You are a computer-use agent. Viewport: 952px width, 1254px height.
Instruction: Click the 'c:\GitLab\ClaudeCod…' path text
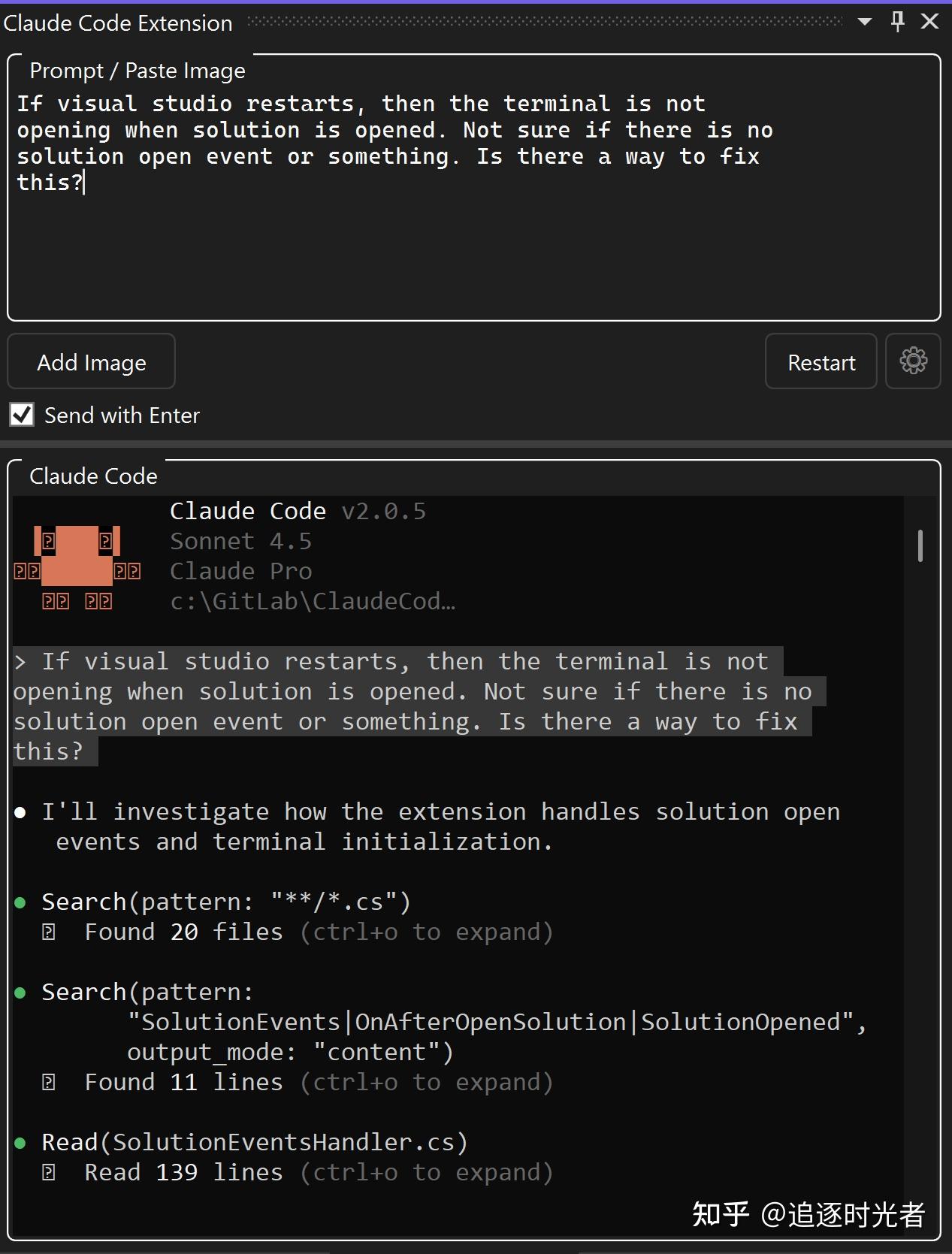point(313,601)
